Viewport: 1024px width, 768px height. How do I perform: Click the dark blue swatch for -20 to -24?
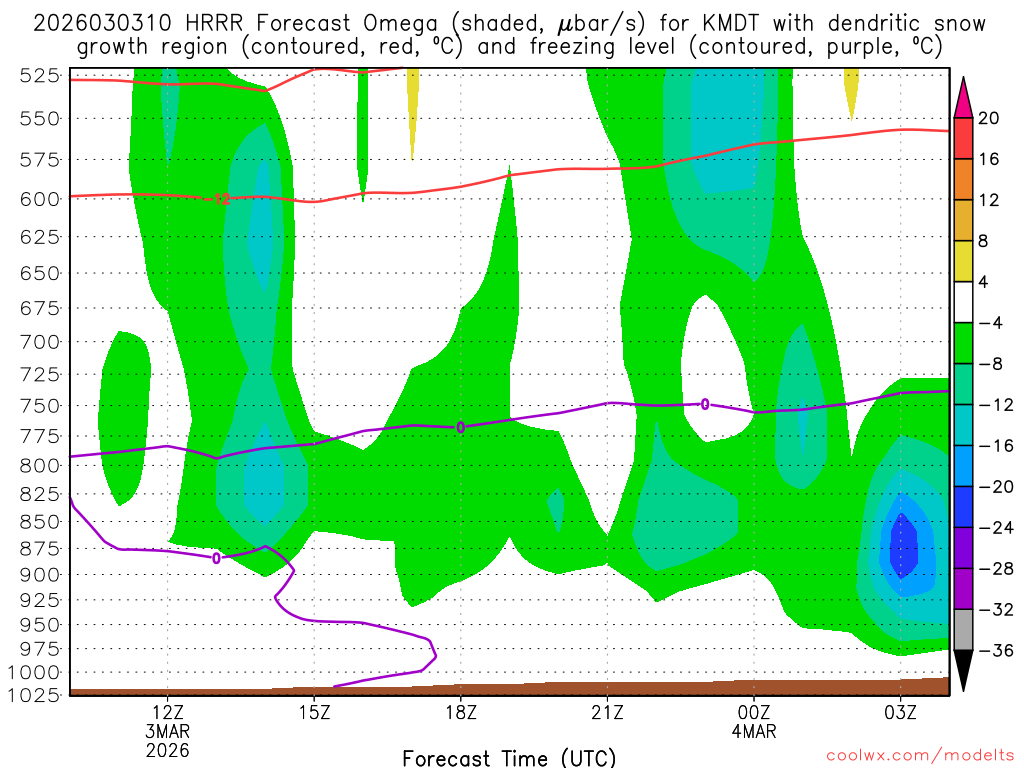963,507
